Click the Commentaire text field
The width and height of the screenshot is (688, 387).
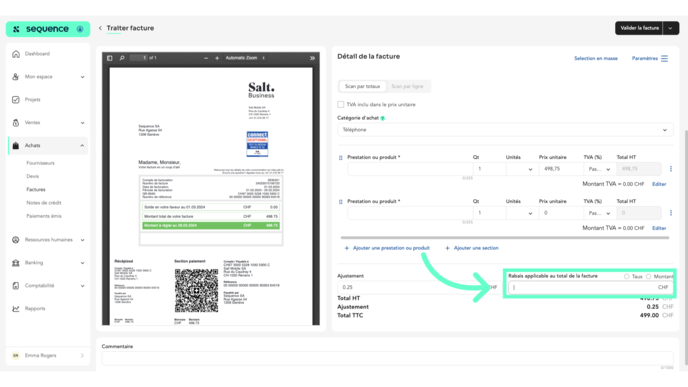pos(387,358)
